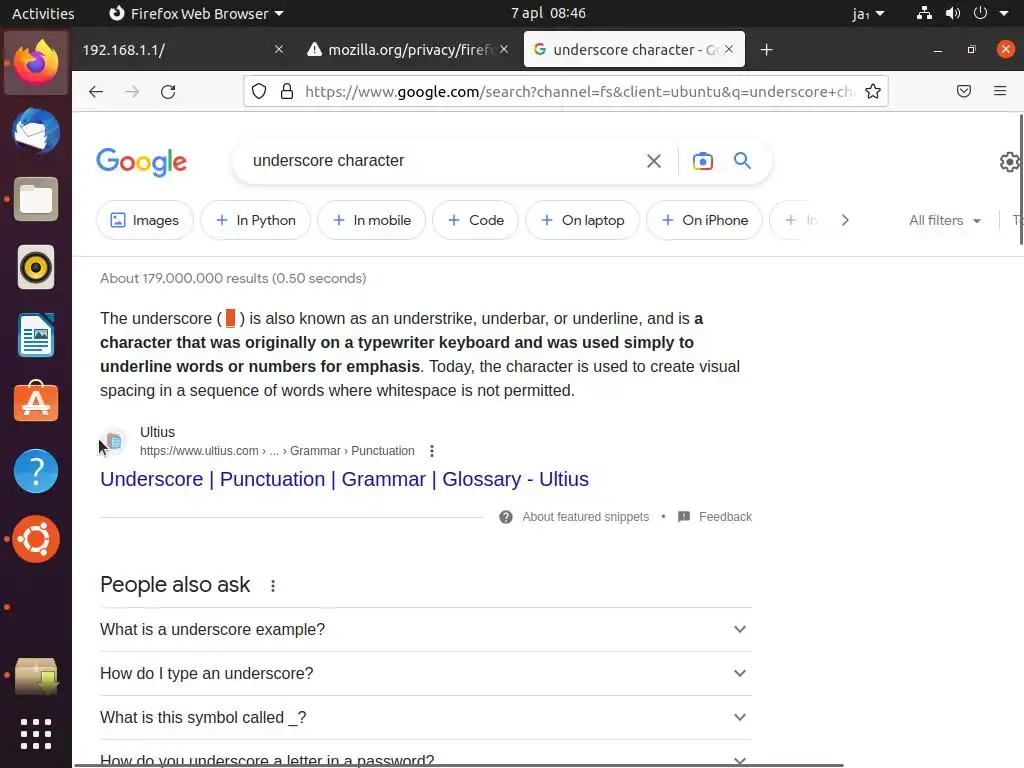Close the underscore character Google tab
The height and width of the screenshot is (768, 1024).
tap(729, 49)
